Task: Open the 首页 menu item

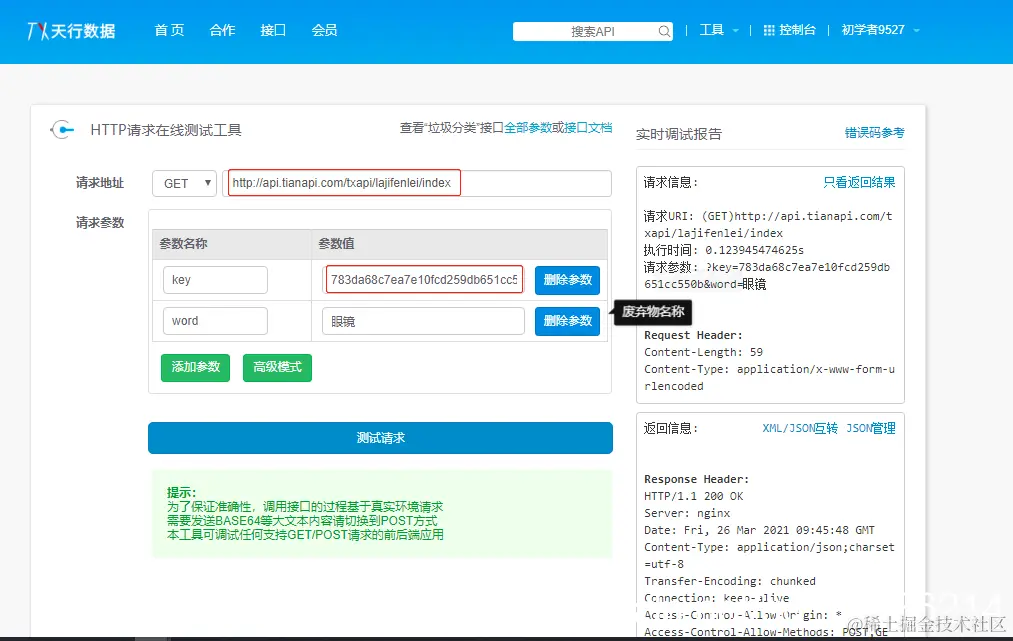Action: tap(169, 30)
